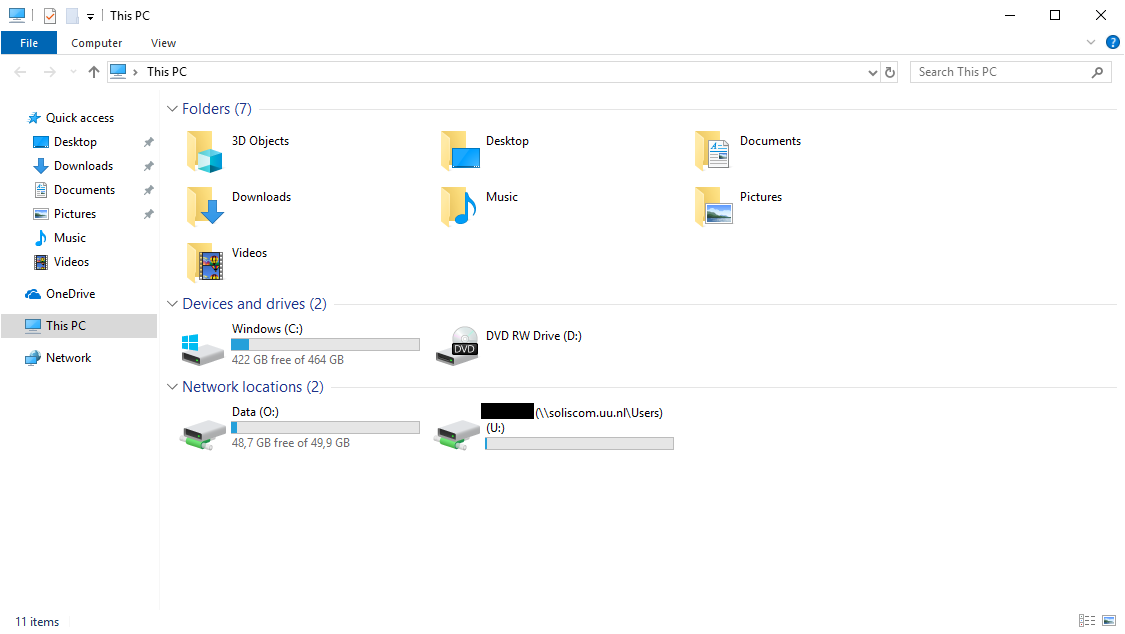1125x634 pixels.
Task: Collapse the Devices and drives group
Action: click(172, 304)
